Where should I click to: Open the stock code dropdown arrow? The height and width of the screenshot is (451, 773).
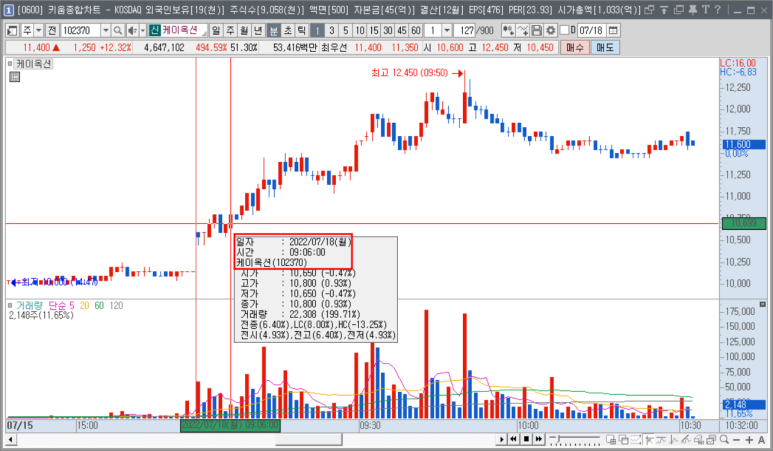point(105,31)
